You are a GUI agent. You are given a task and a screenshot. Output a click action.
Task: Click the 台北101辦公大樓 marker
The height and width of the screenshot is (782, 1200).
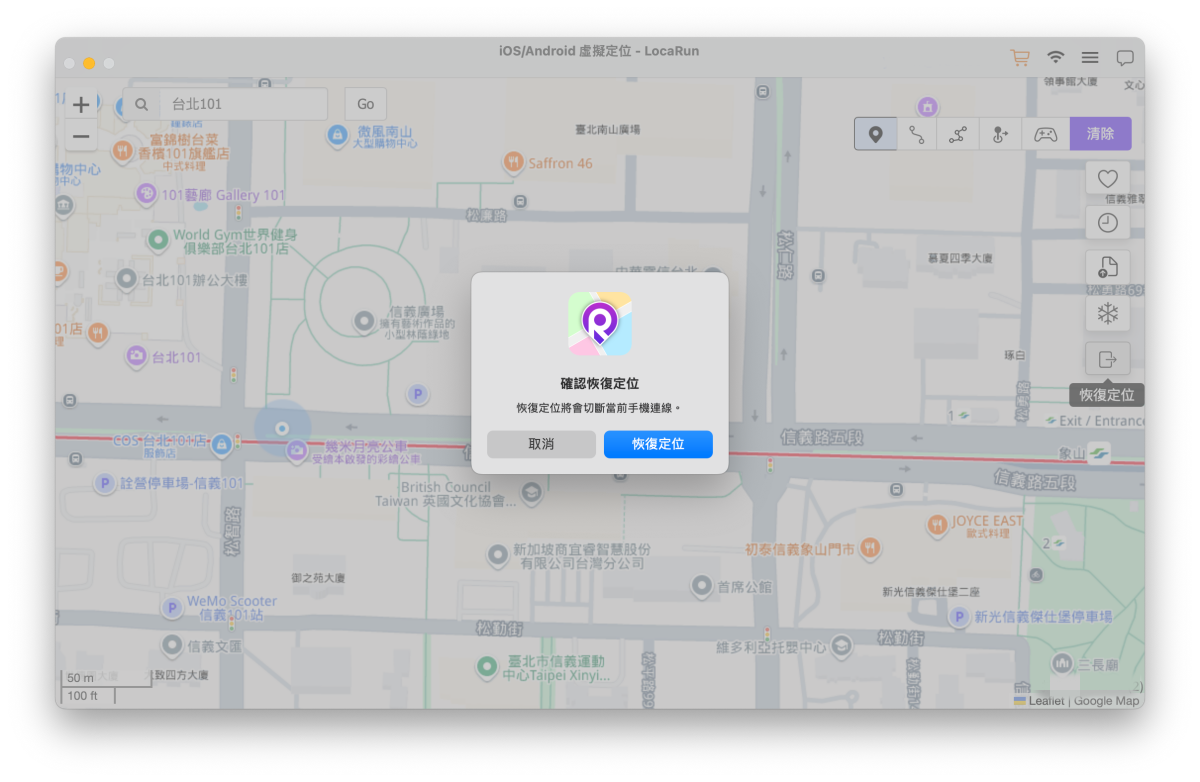[126, 279]
